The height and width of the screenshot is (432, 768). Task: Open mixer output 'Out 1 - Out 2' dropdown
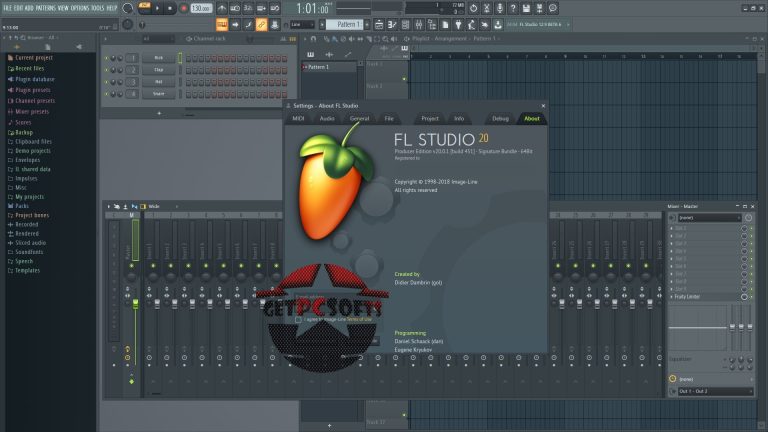coord(715,391)
